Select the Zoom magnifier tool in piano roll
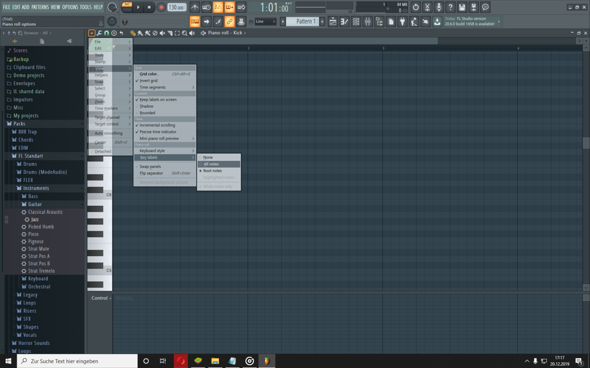Screen dimensions: 590x368 [184, 33]
